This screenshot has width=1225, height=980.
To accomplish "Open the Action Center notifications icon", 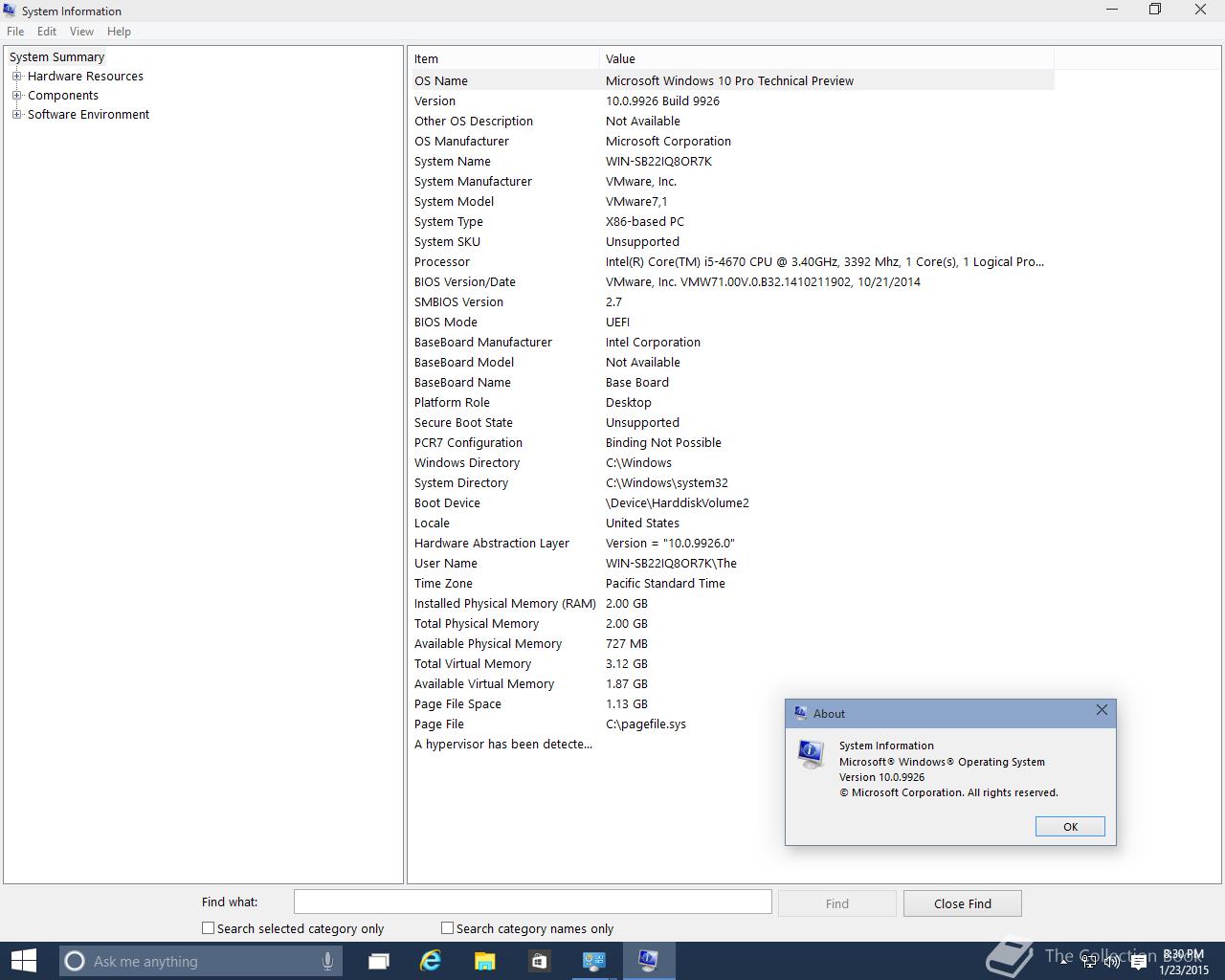I will click(x=1139, y=962).
